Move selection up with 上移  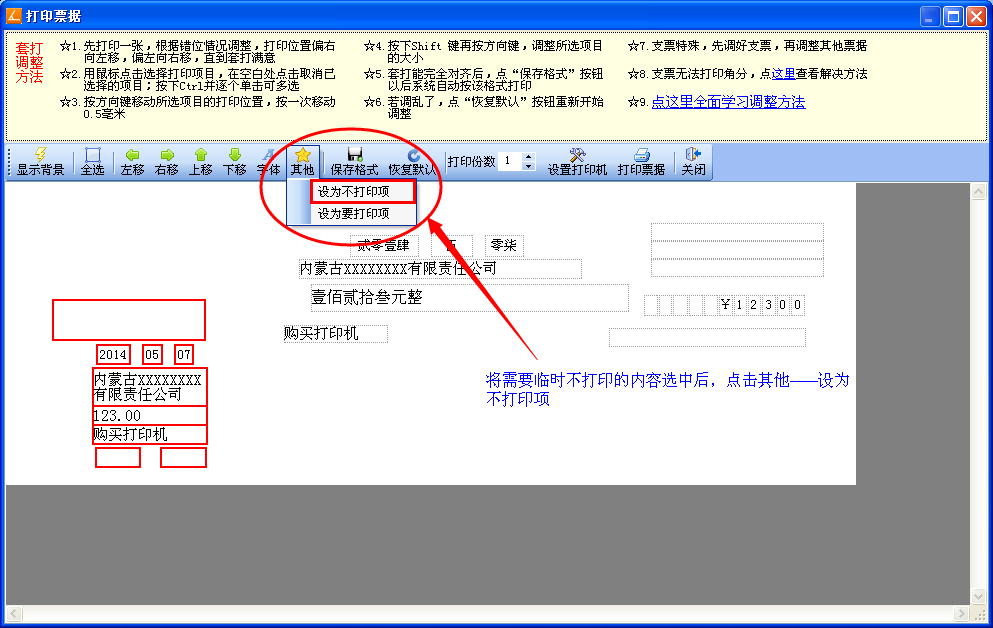[x=200, y=162]
